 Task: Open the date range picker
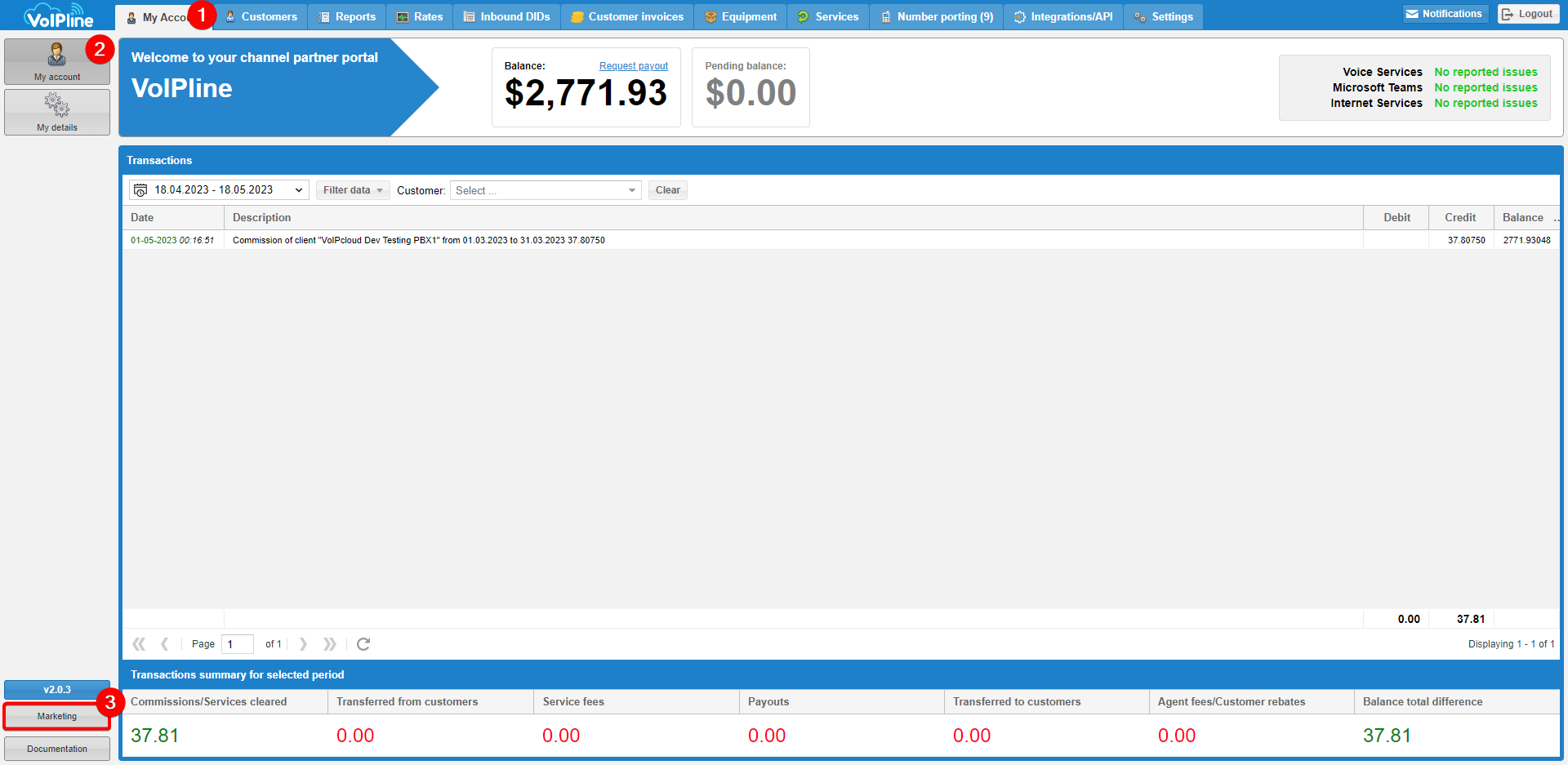click(219, 190)
